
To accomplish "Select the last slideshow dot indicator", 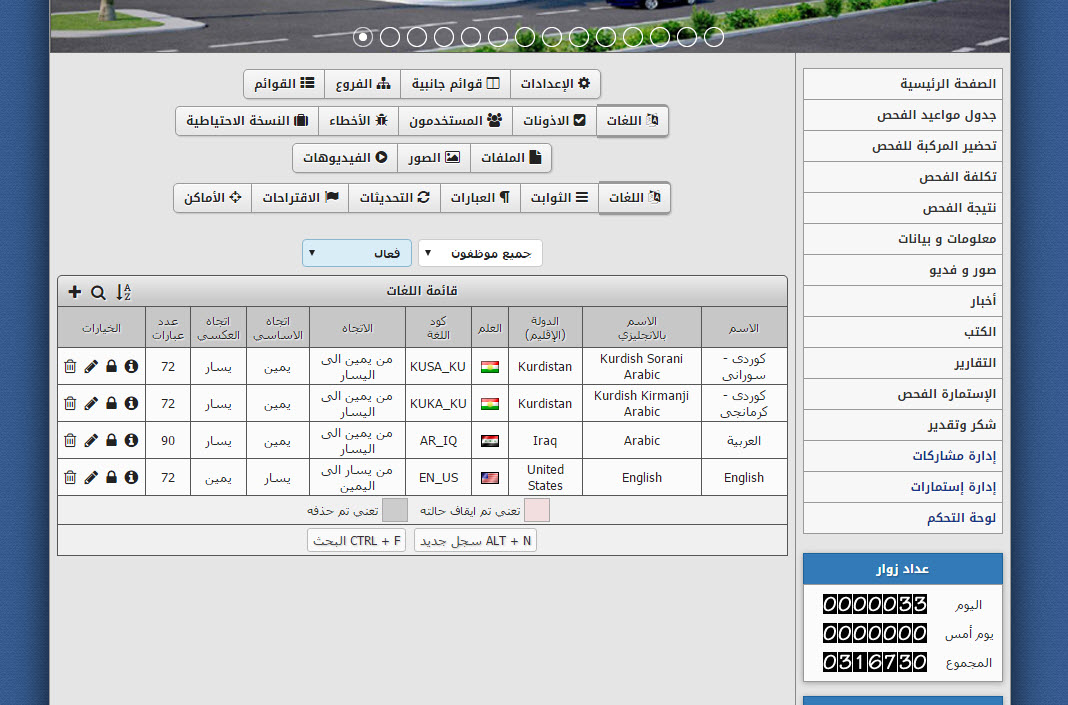I will point(714,37).
